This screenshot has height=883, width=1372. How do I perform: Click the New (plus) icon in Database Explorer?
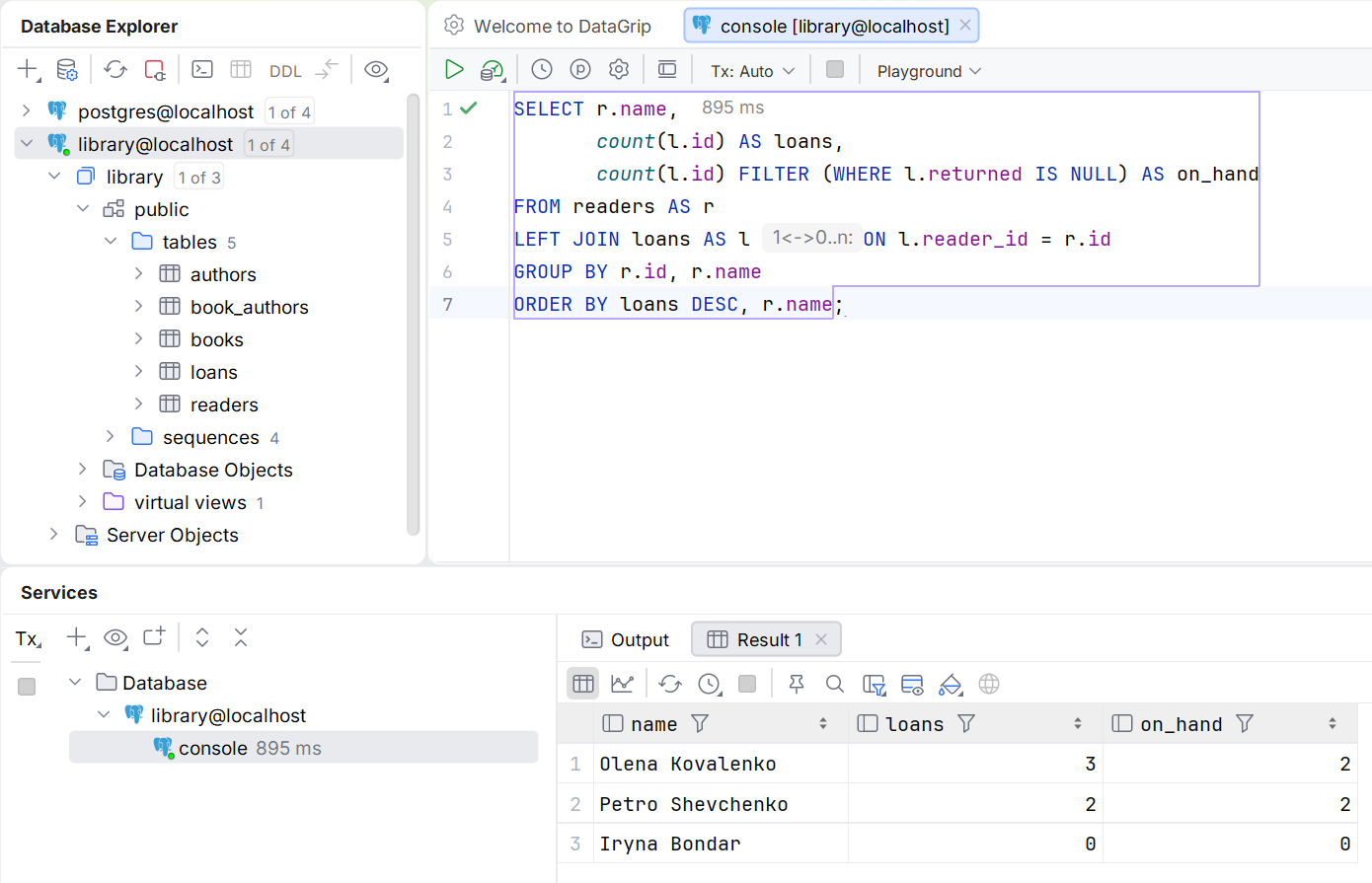click(28, 70)
